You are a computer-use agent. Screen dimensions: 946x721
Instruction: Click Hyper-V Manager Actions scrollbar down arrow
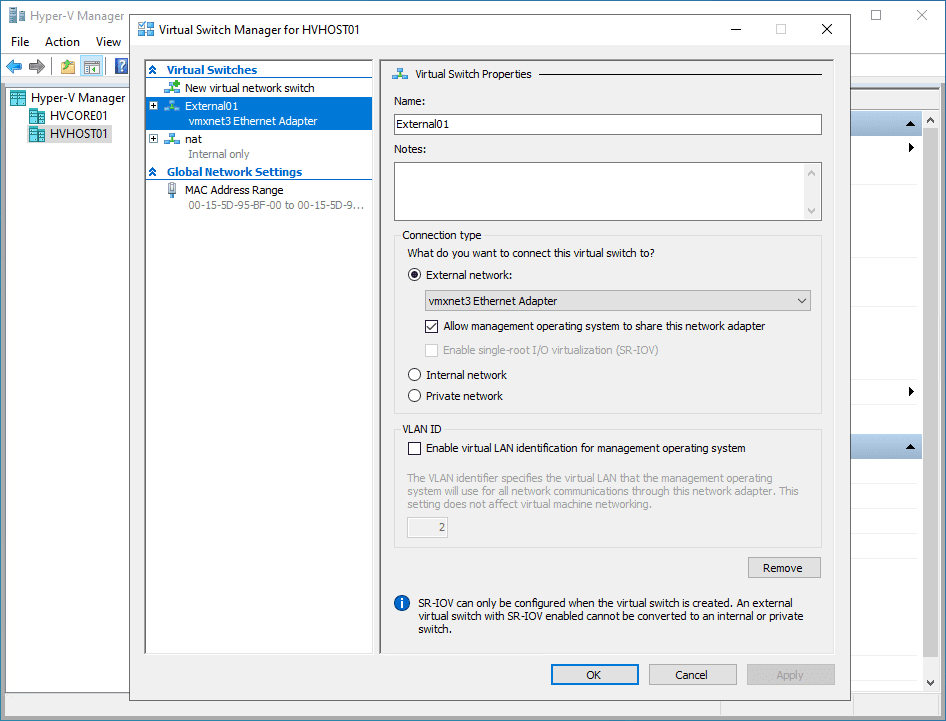click(x=930, y=682)
